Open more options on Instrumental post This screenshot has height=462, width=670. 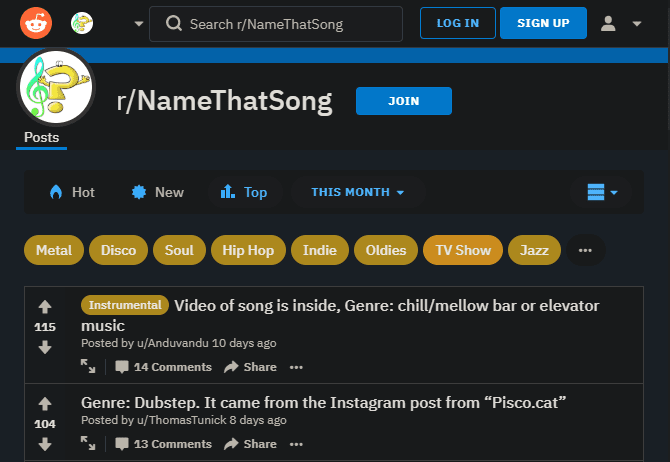pyautogui.click(x=296, y=367)
